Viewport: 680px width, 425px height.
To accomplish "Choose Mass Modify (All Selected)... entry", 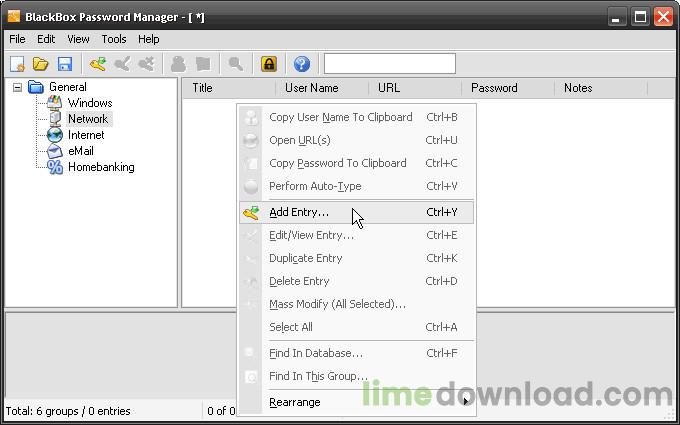I will [356, 304].
